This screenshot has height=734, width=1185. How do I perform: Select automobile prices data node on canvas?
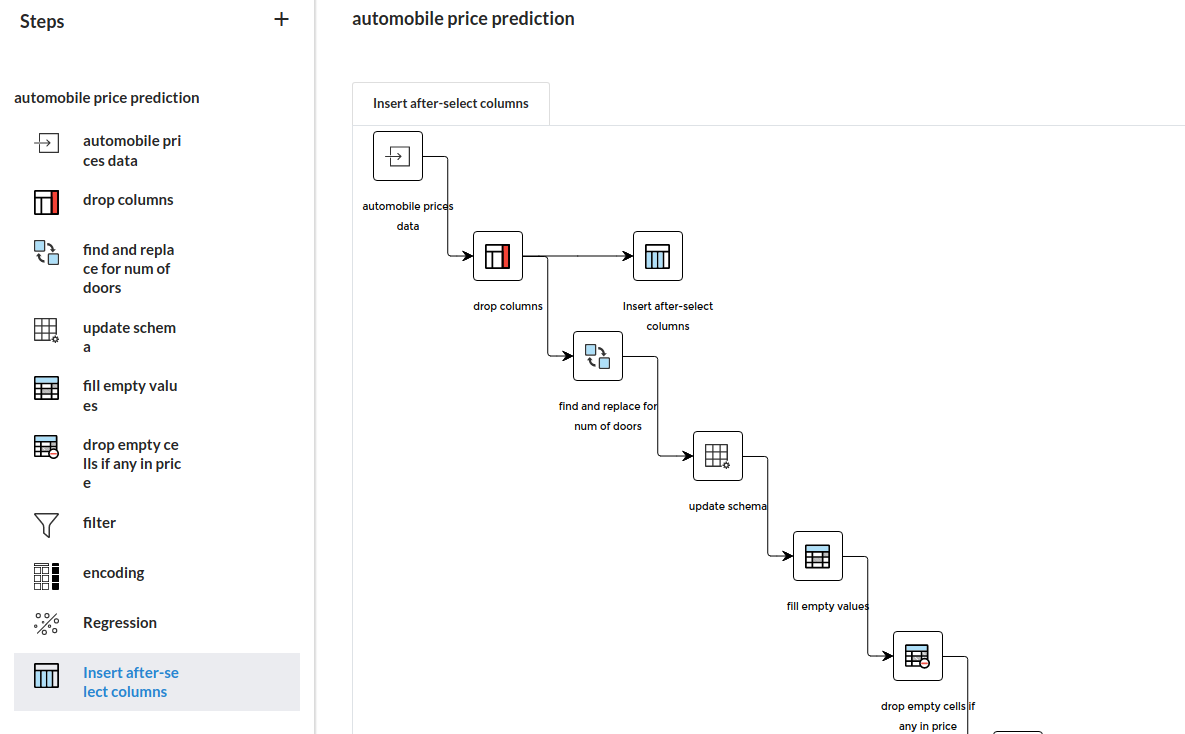(398, 156)
